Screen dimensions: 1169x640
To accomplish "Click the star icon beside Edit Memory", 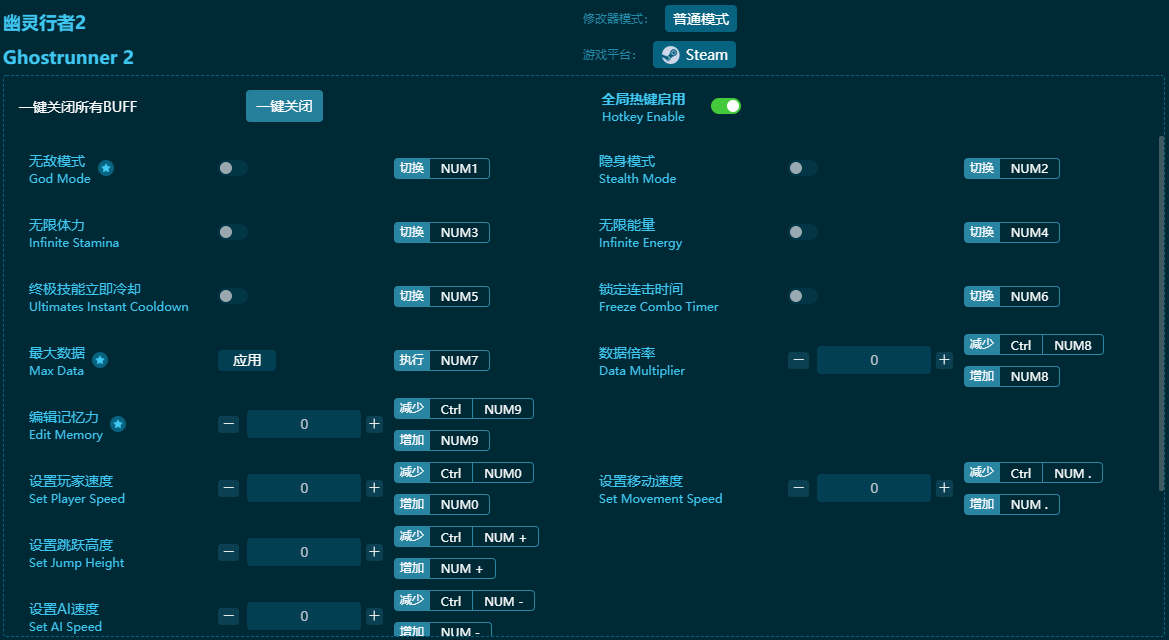I will (118, 424).
